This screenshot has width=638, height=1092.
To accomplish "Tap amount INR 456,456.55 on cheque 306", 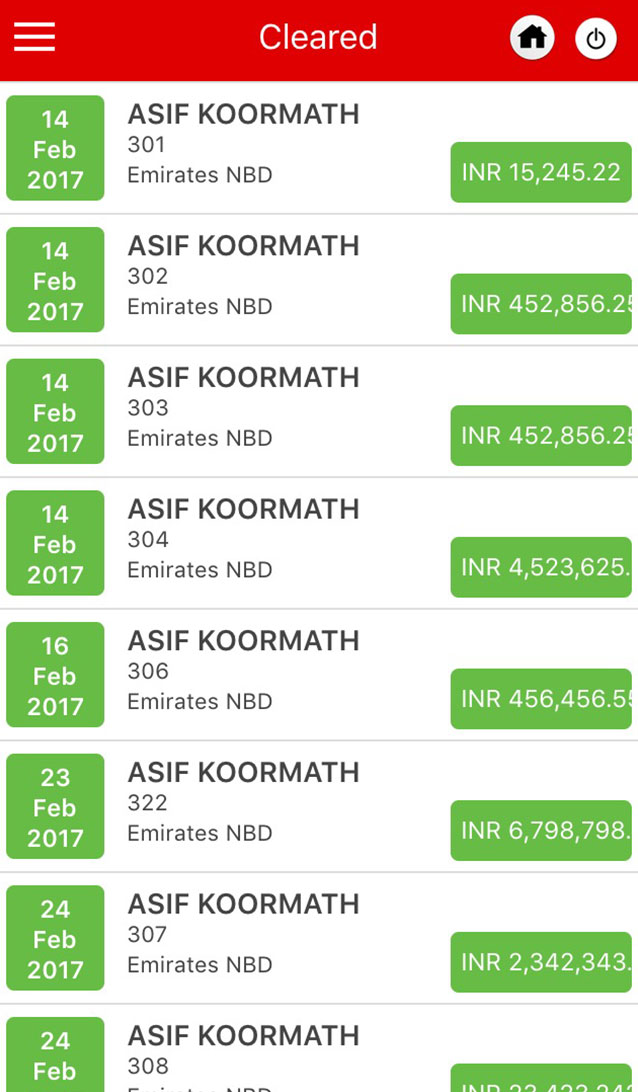I will (541, 699).
